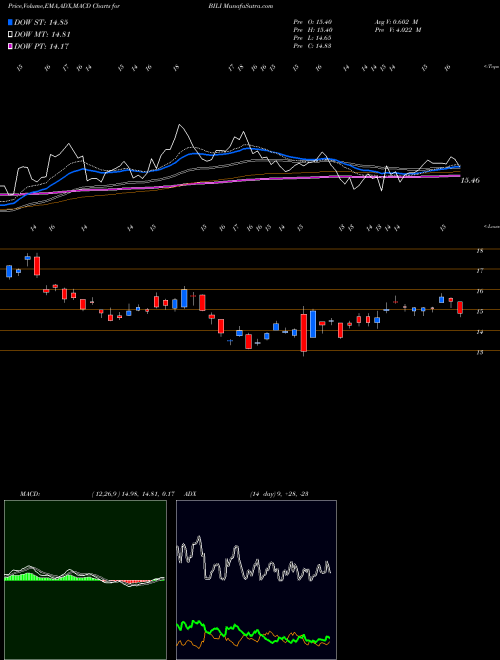Click the 15.46 label on the EMA chart

471,181
